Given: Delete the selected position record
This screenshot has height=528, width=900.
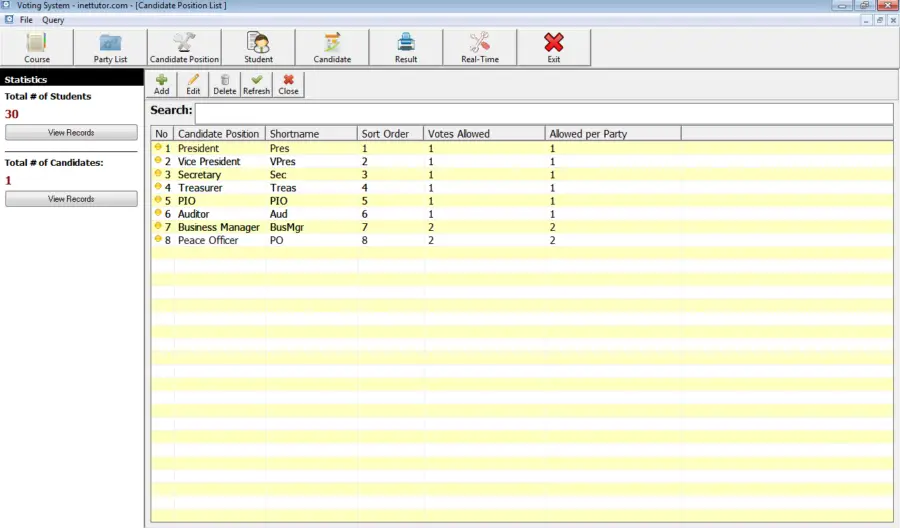Looking at the screenshot, I should click(x=225, y=84).
